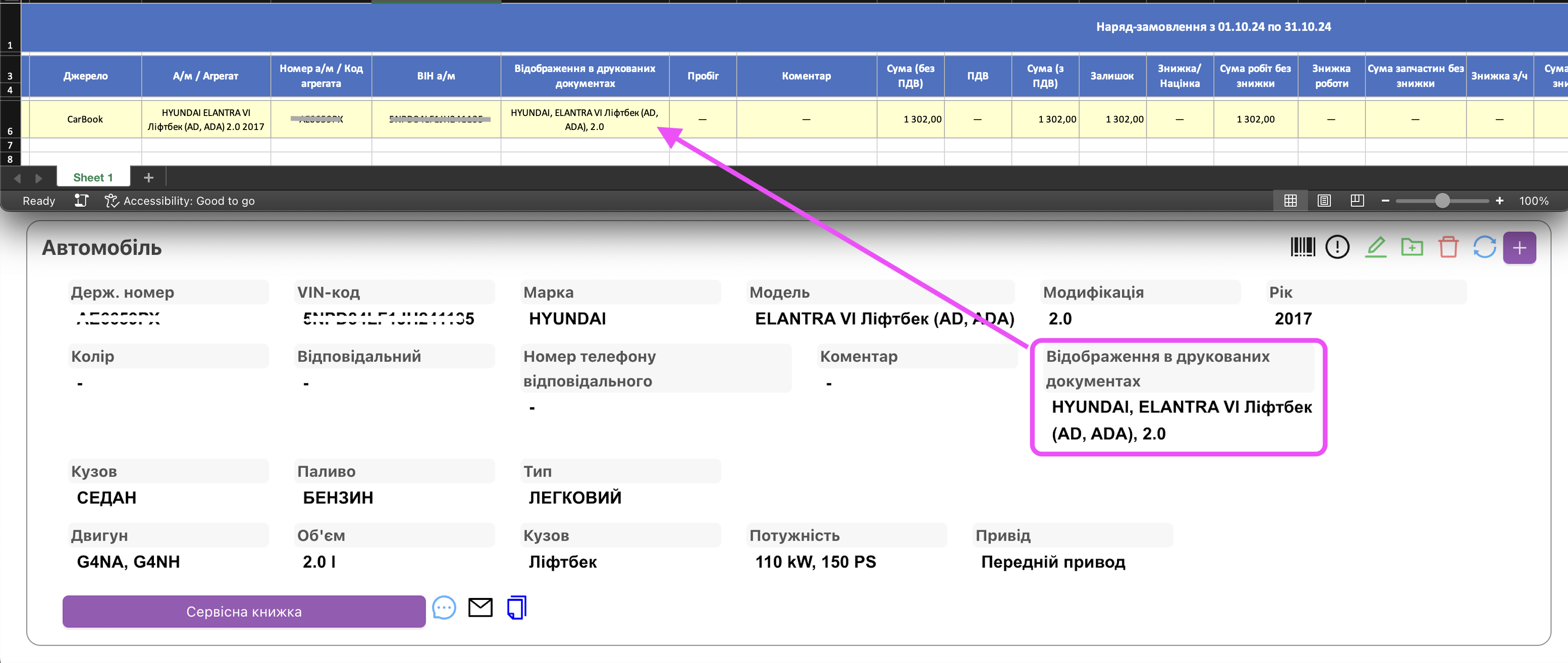Click the barcode icon in Автомобіль panel

click(1303, 247)
